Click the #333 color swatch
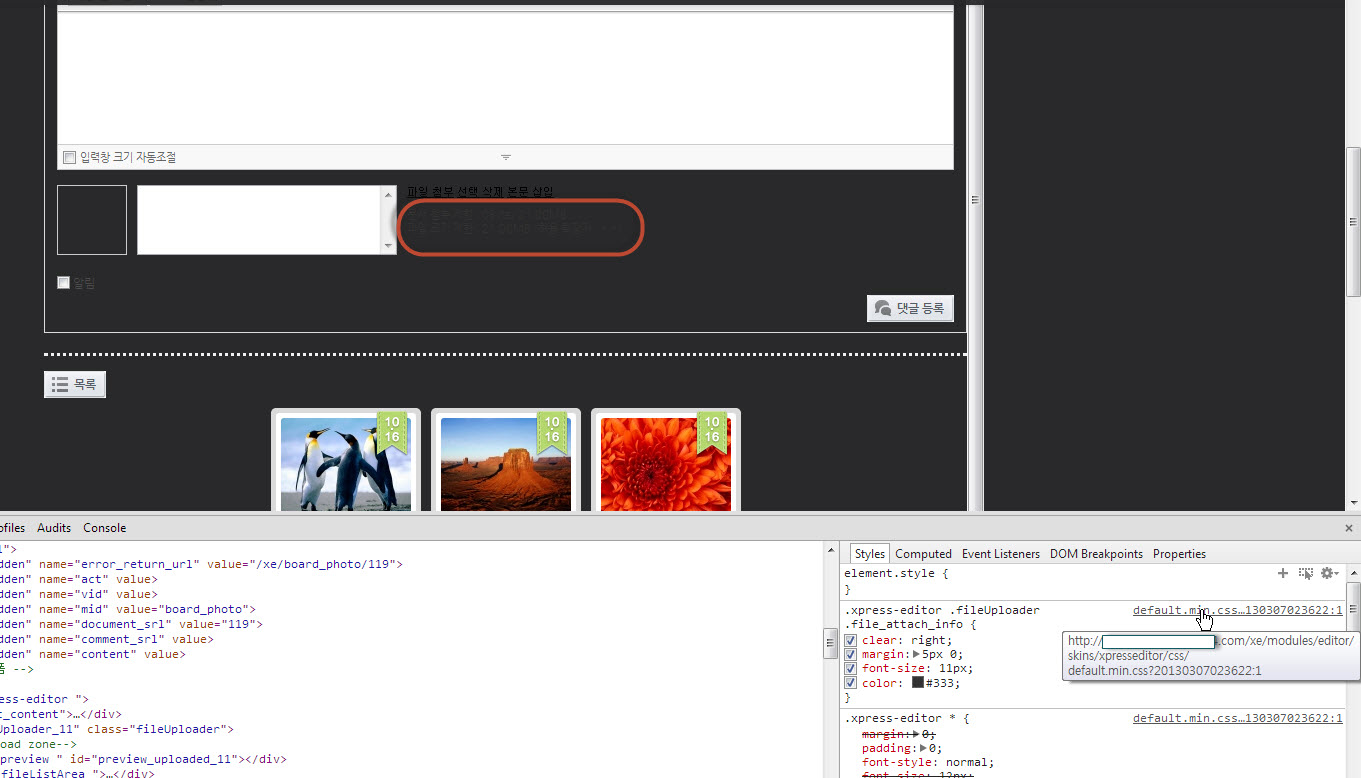1361x778 pixels. [x=918, y=683]
